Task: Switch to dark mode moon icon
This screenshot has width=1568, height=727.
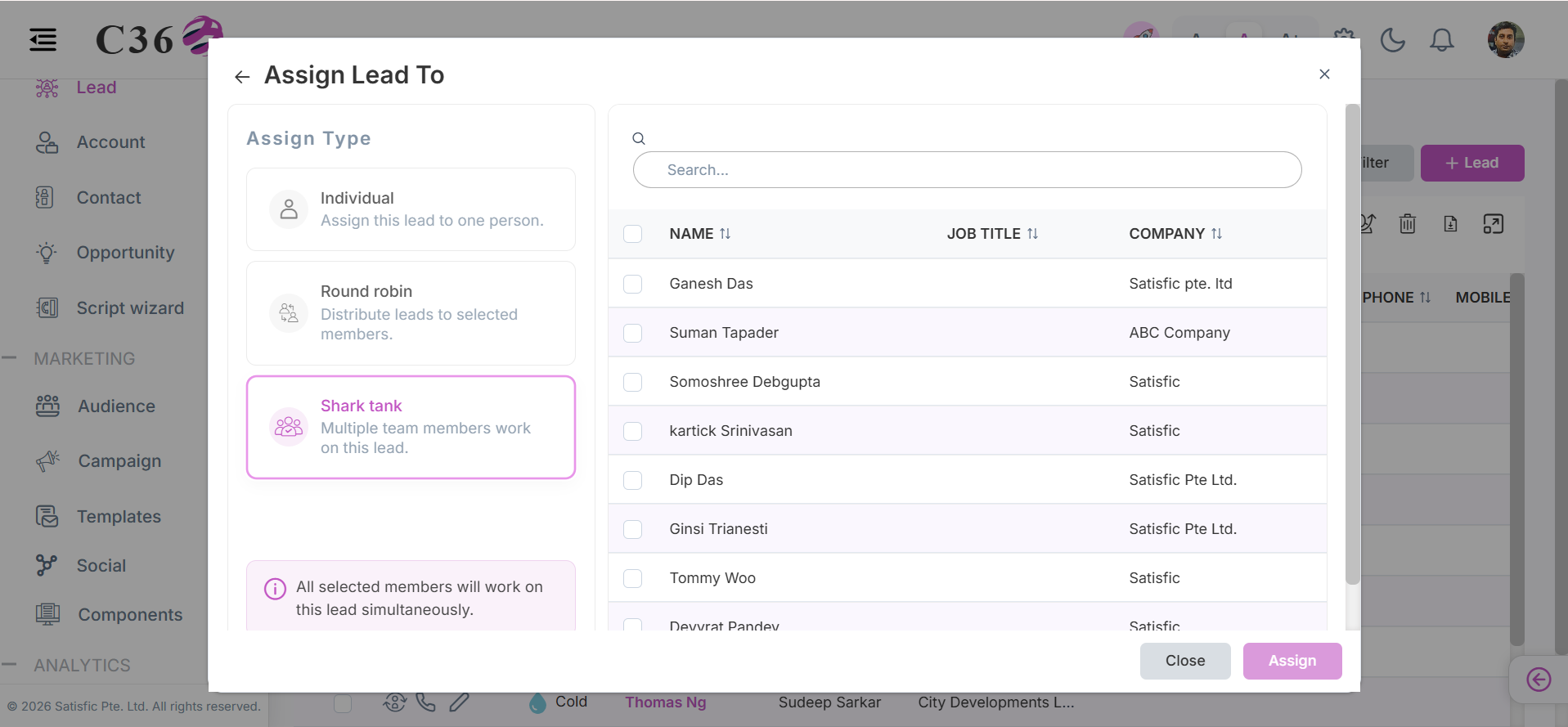Action: 1392,40
